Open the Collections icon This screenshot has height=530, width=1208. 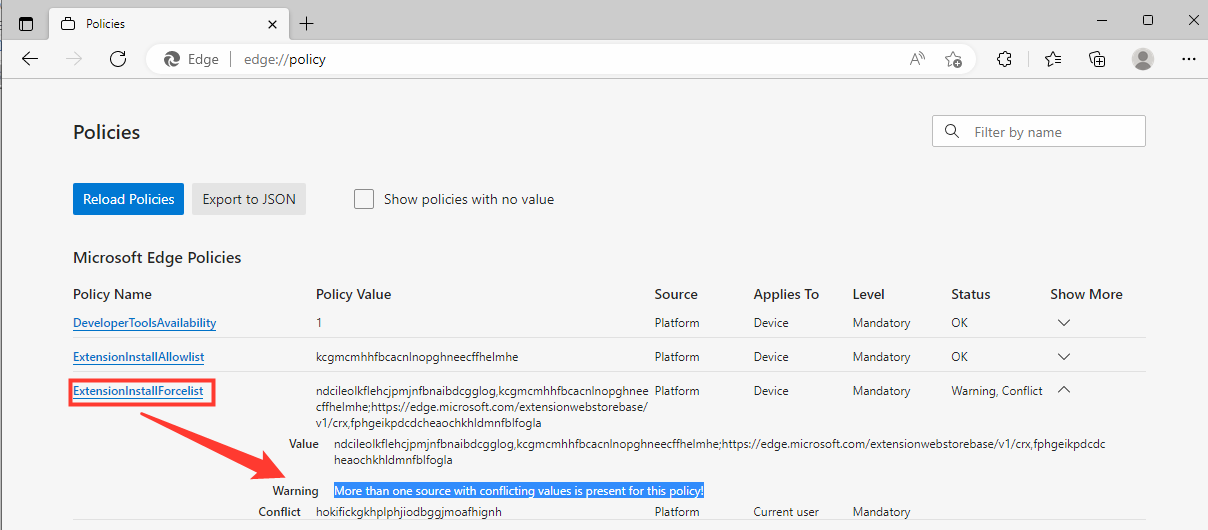point(1097,59)
